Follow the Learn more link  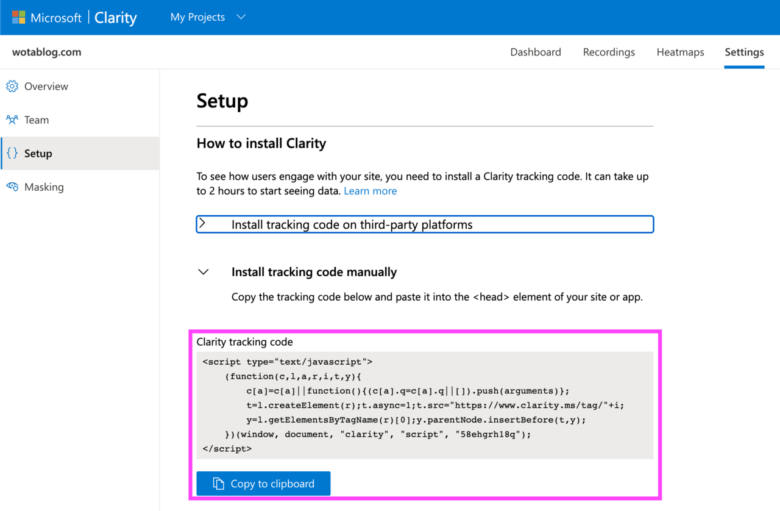(370, 191)
